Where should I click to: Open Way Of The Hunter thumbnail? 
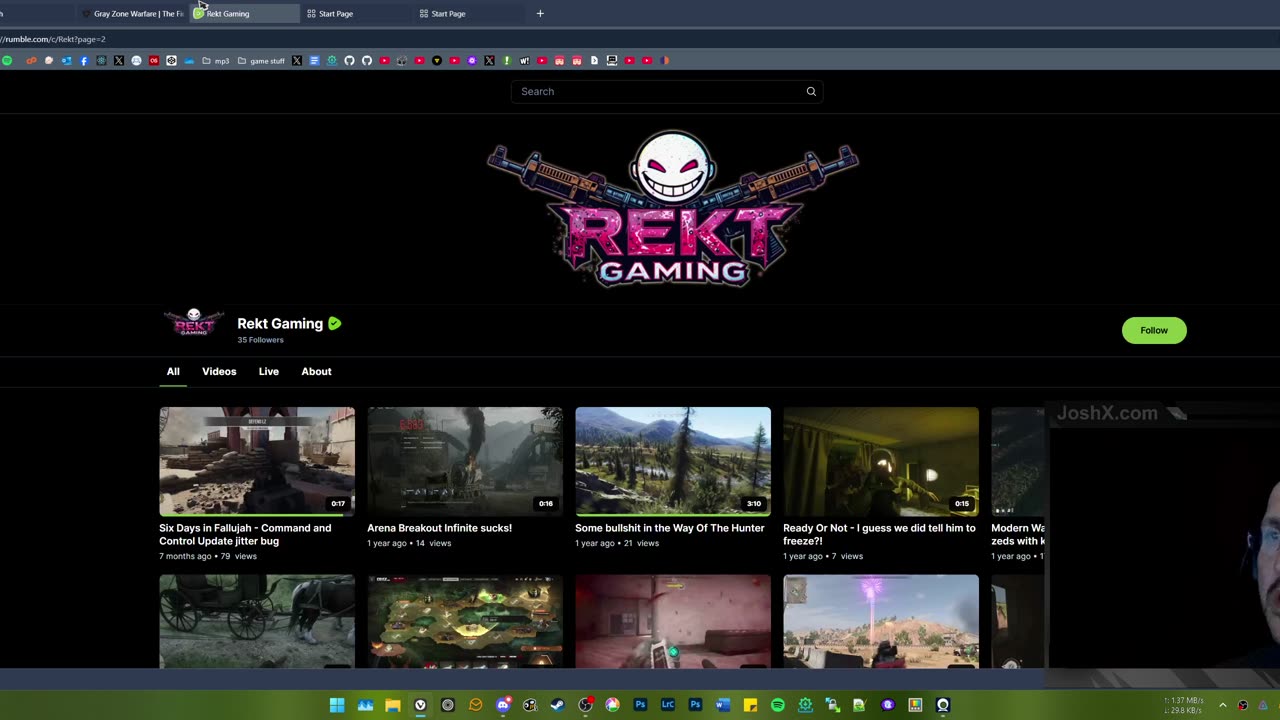point(673,461)
